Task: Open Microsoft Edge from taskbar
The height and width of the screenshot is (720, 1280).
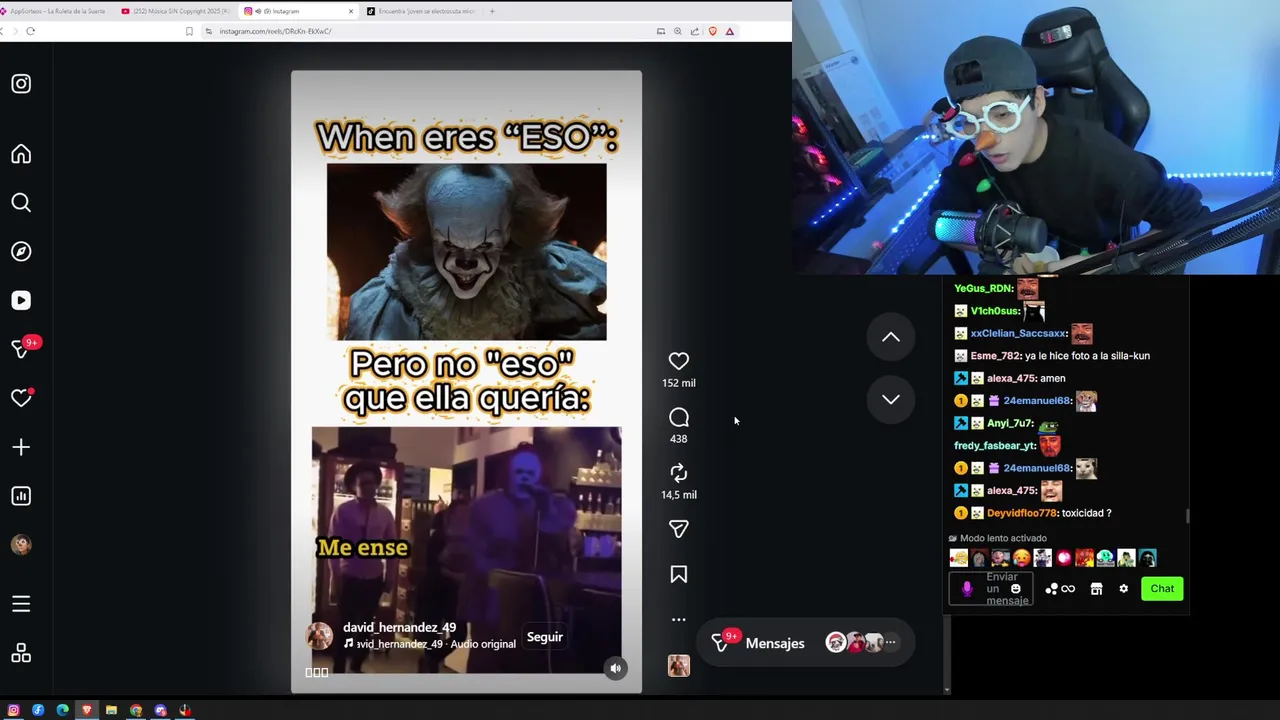Action: 63,710
